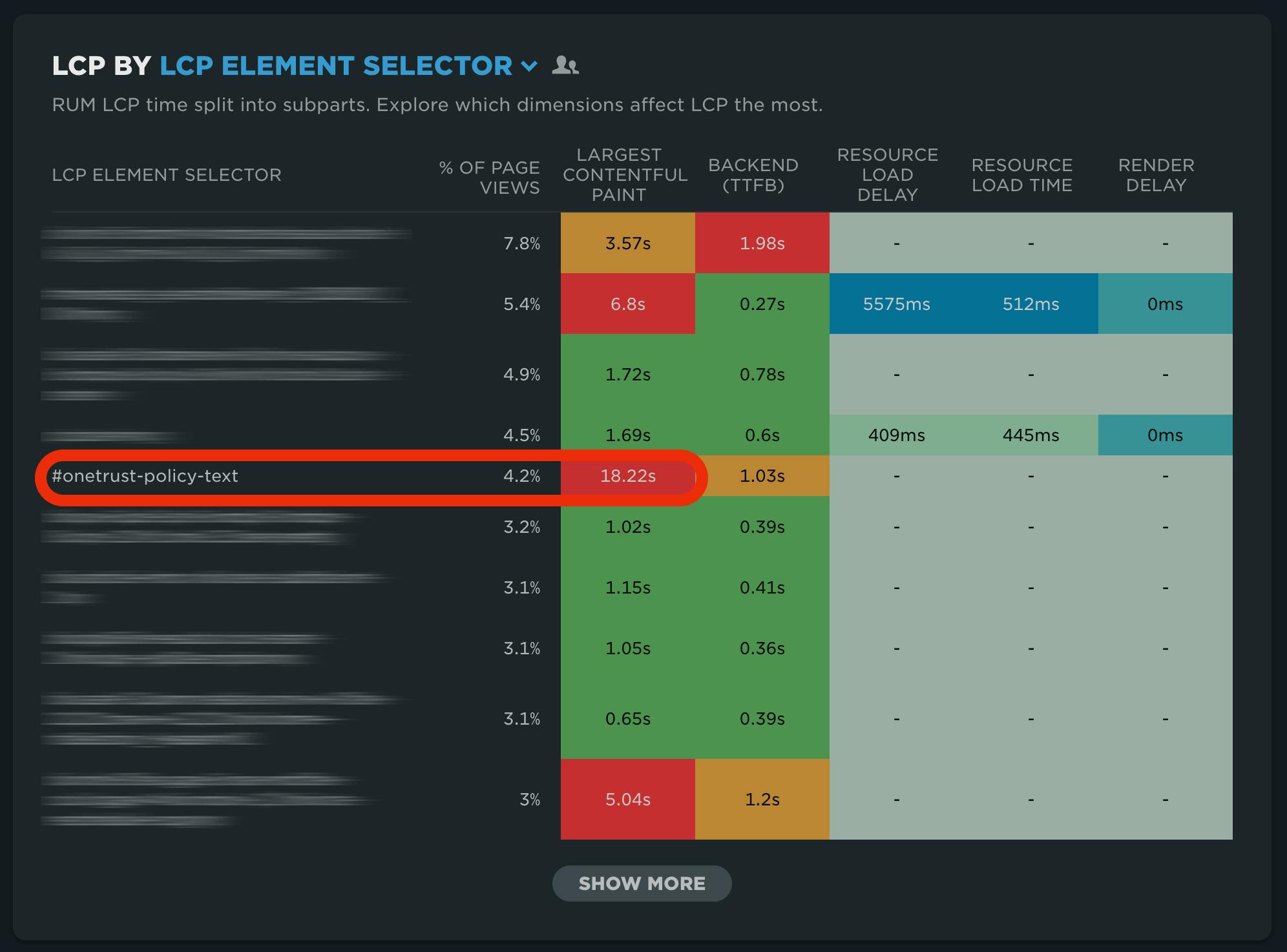Click the audience/users icon beside the title
The width and height of the screenshot is (1287, 952).
click(x=565, y=65)
